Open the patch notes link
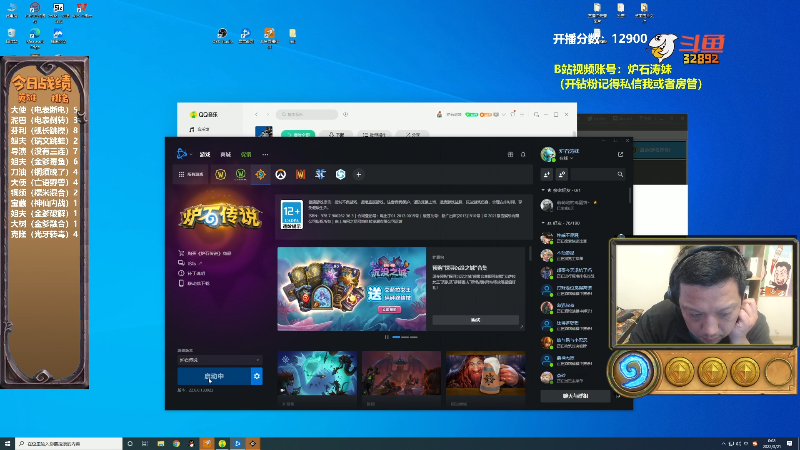Image resolution: width=800 pixels, height=450 pixels. click(x=191, y=273)
